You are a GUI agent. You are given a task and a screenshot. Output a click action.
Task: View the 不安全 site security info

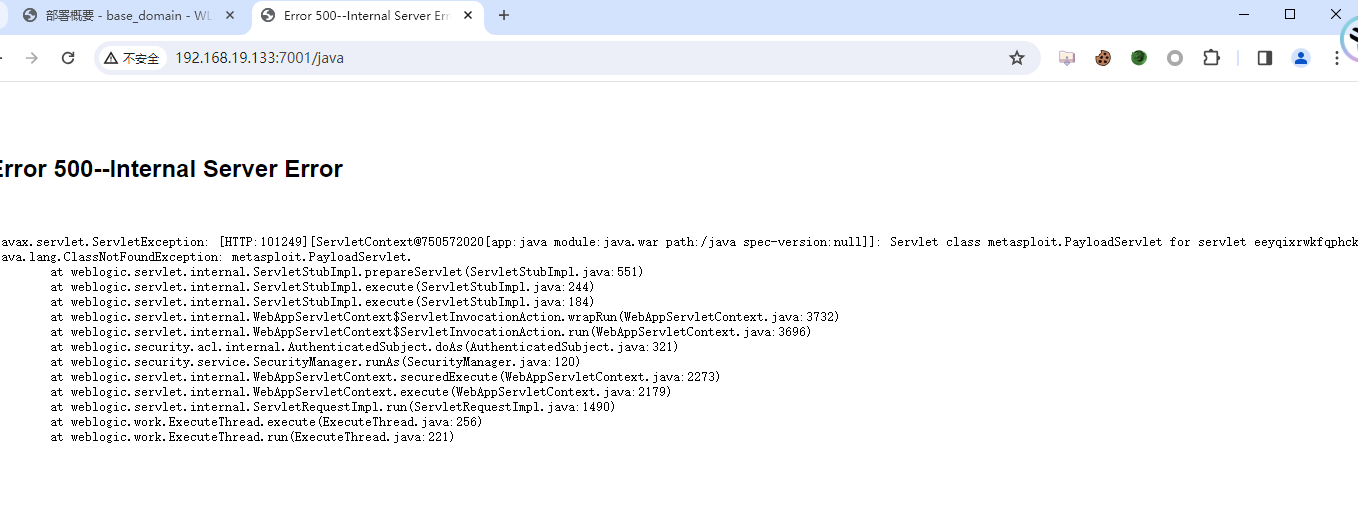click(132, 58)
